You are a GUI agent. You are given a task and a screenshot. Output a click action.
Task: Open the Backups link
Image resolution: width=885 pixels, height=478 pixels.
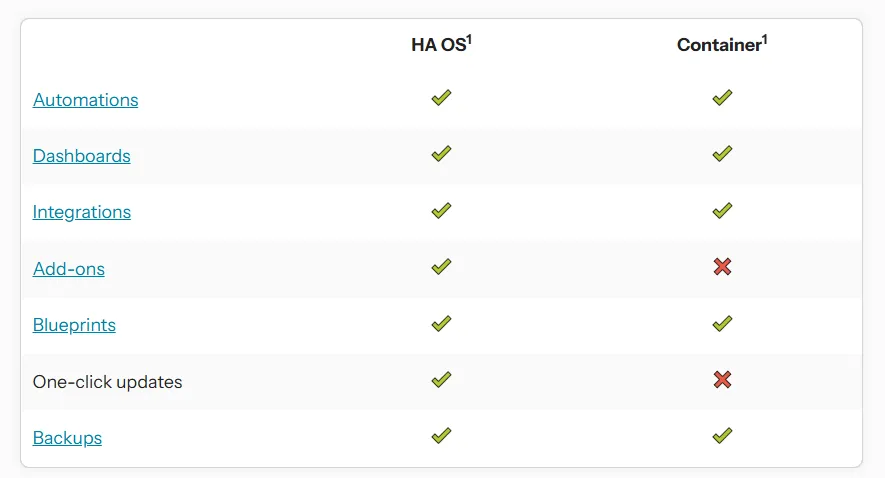pos(67,438)
